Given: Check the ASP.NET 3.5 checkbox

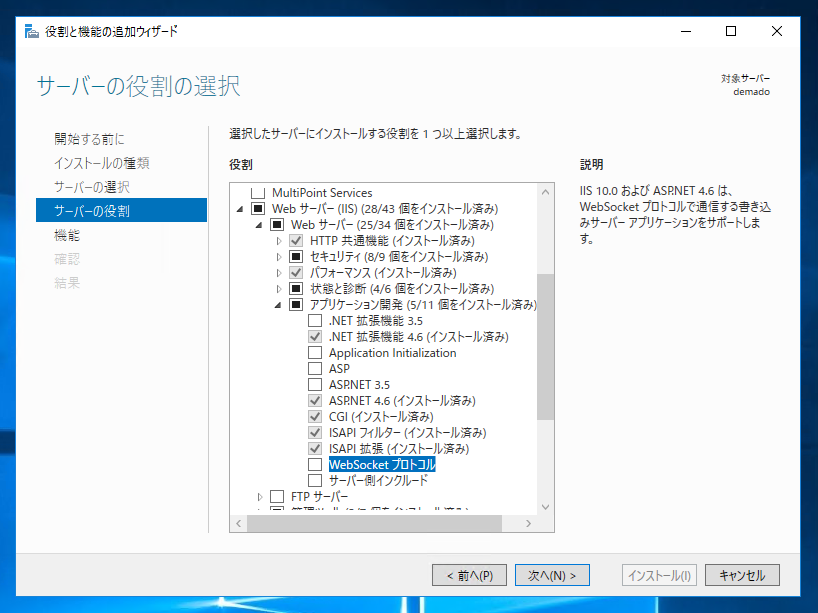Looking at the screenshot, I should [315, 384].
